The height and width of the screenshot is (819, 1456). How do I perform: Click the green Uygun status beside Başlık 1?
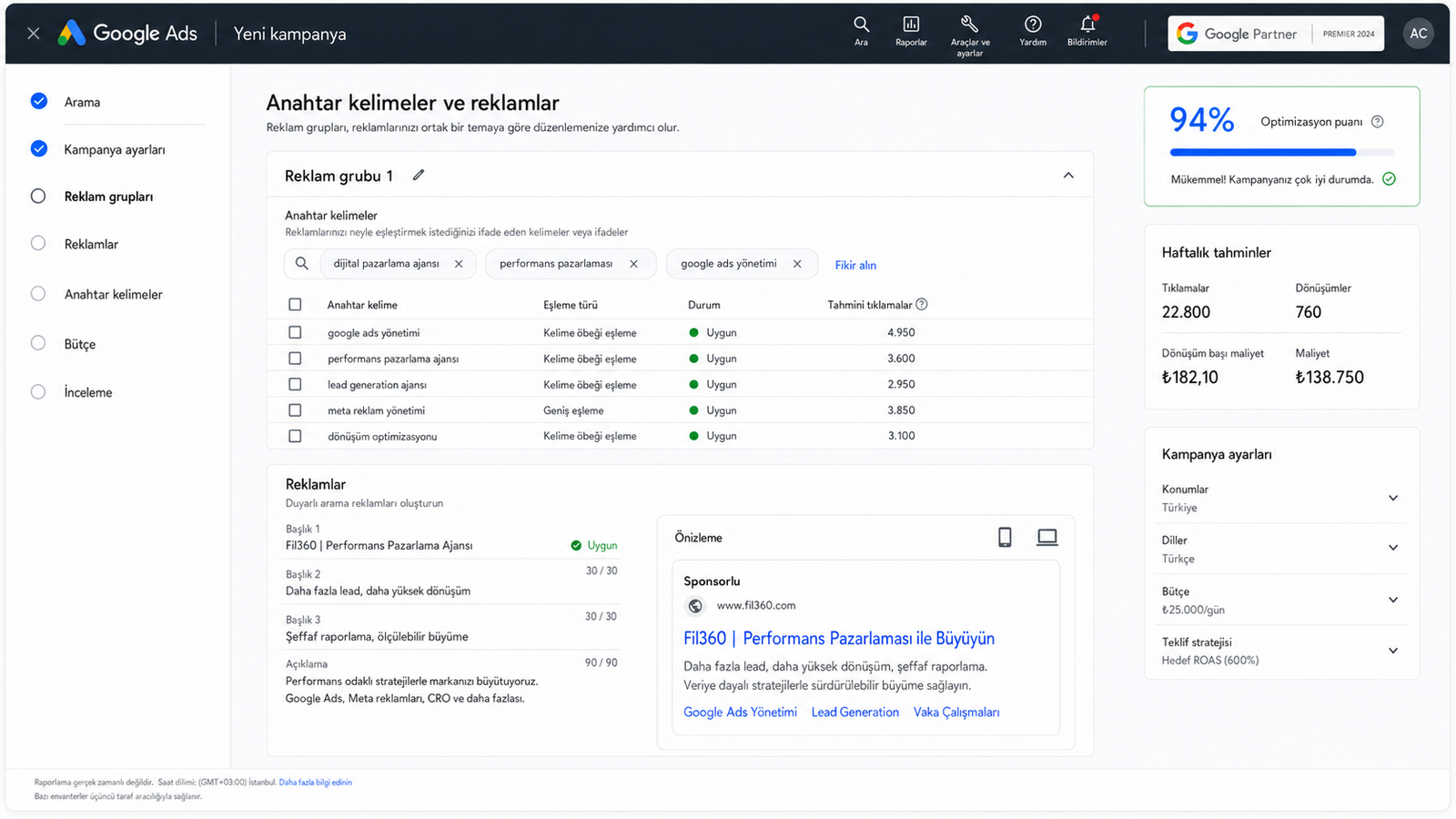(x=593, y=546)
